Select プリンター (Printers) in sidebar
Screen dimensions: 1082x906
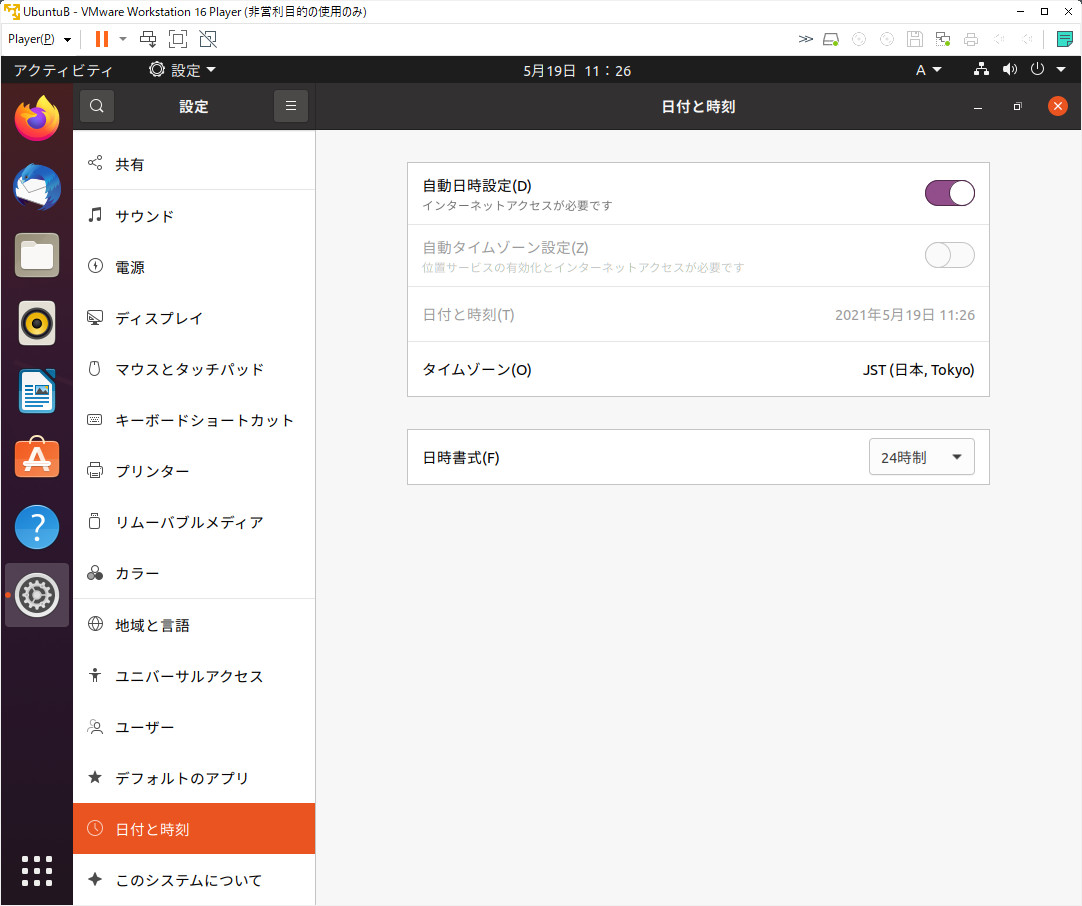[x=194, y=471]
